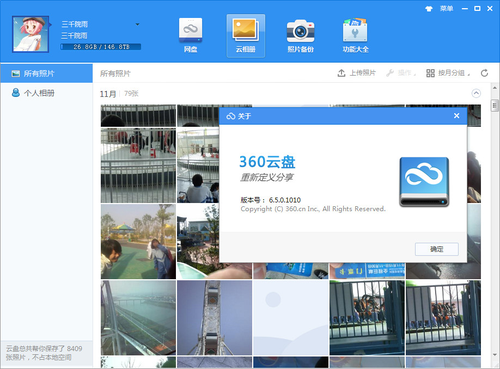The height and width of the screenshot is (369, 500).
Task: Open the 功能大全 tools section
Action: pos(355,36)
